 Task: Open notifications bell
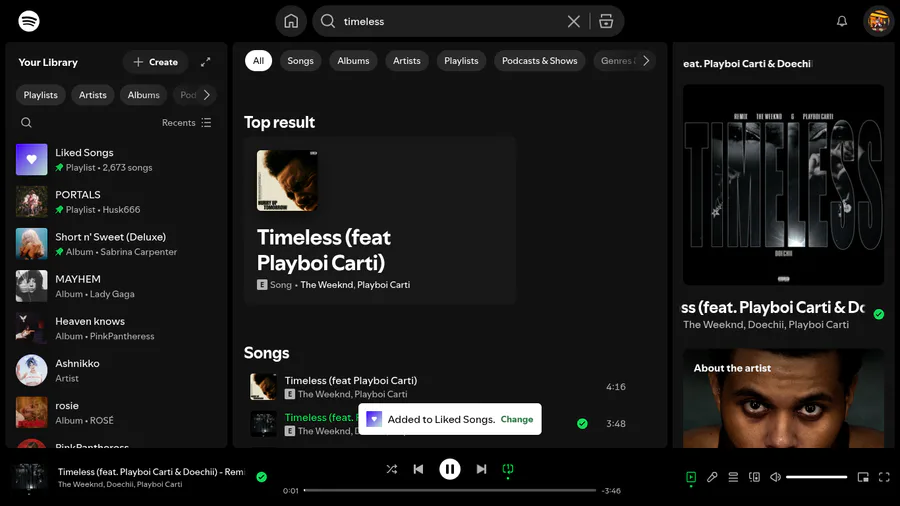coord(841,21)
